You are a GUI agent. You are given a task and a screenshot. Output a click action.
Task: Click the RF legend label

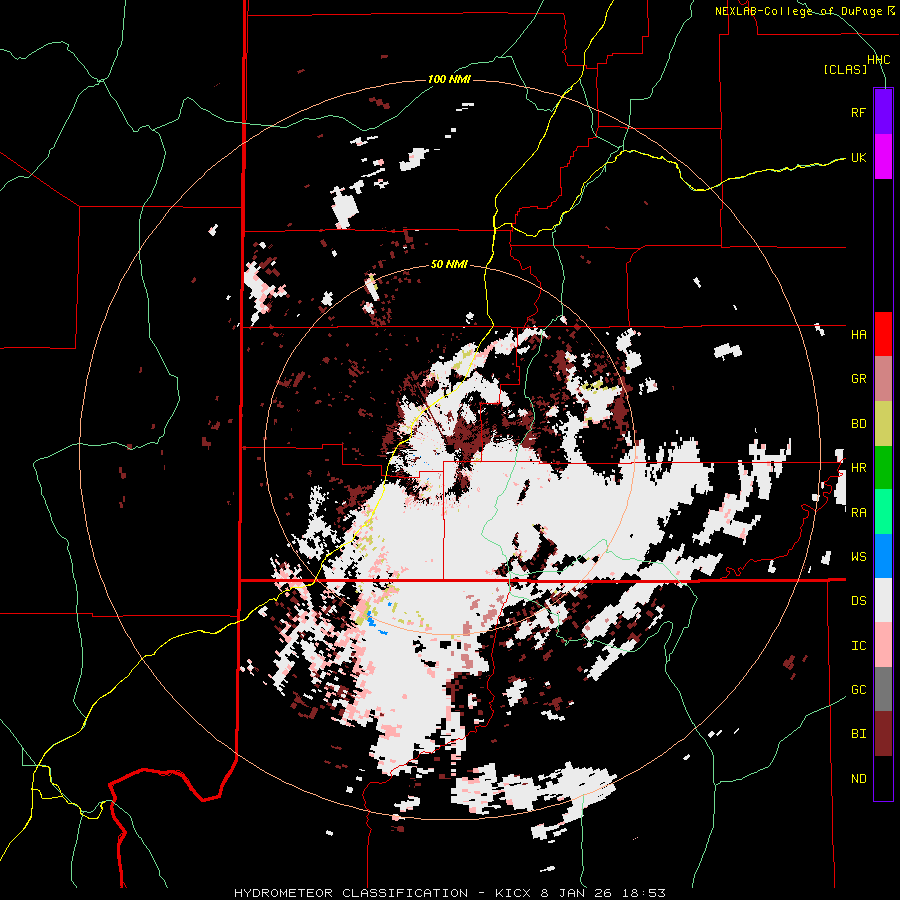tap(858, 112)
